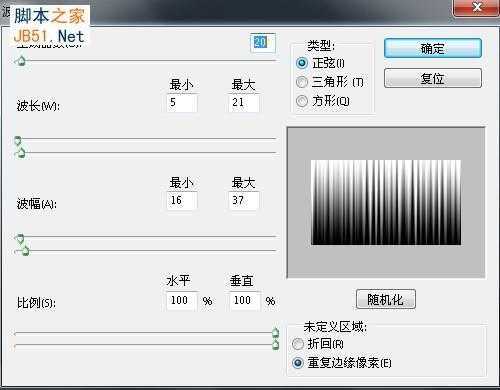Click the generators count field showing 20
500x390 pixels.
(x=263, y=43)
